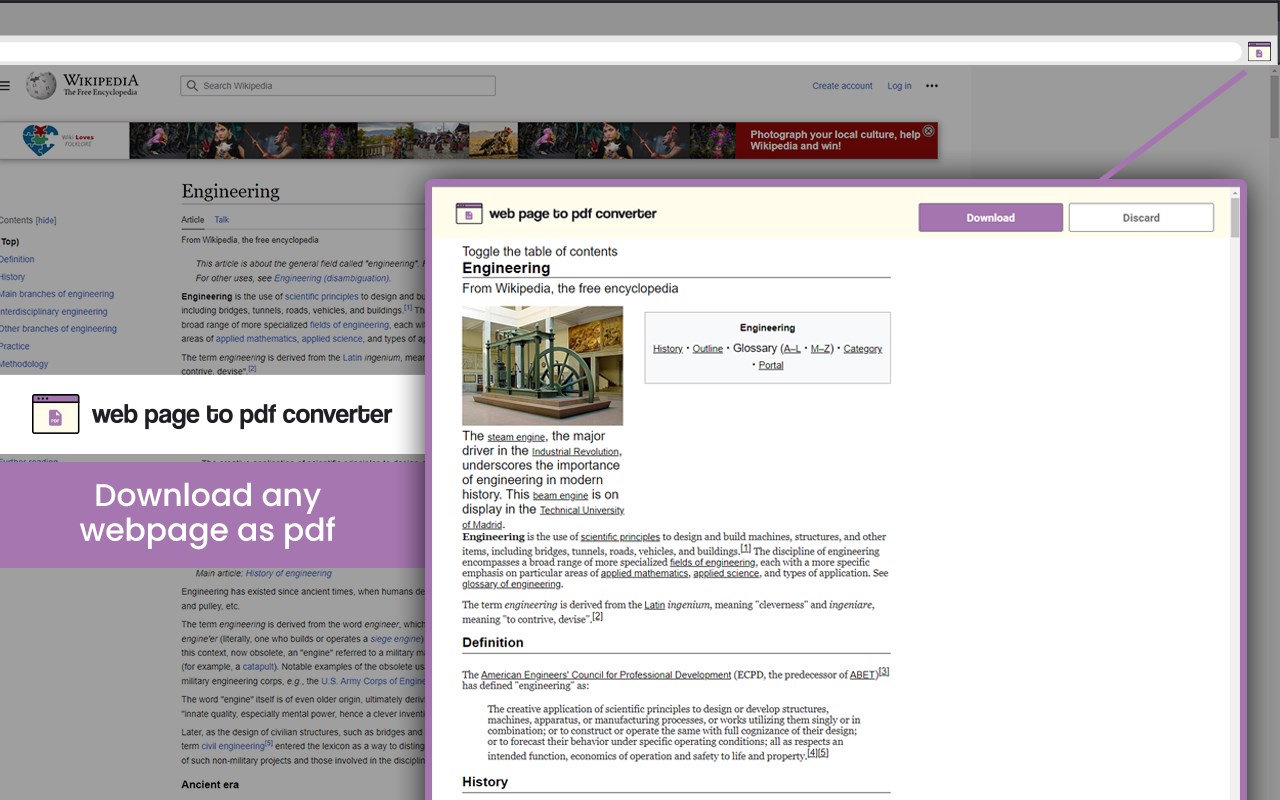The height and width of the screenshot is (800, 1280).
Task: Click Create account link
Action: pyautogui.click(x=842, y=86)
